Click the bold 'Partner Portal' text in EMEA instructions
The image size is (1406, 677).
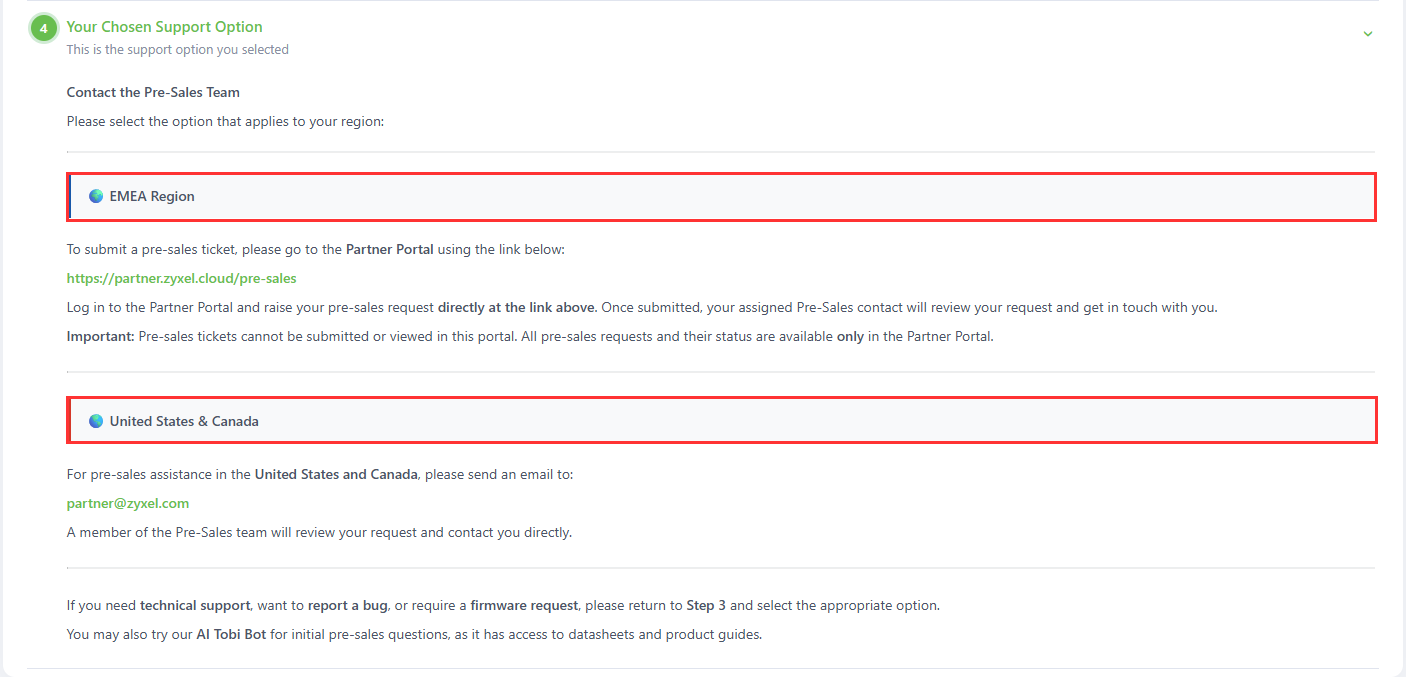pos(390,249)
